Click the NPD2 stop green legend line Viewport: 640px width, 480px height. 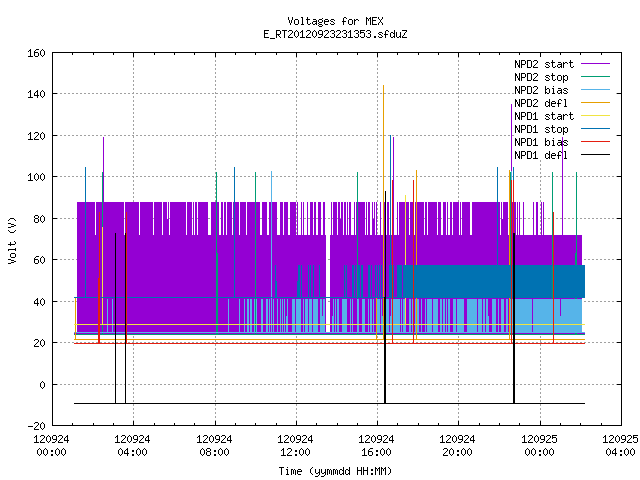point(595,77)
